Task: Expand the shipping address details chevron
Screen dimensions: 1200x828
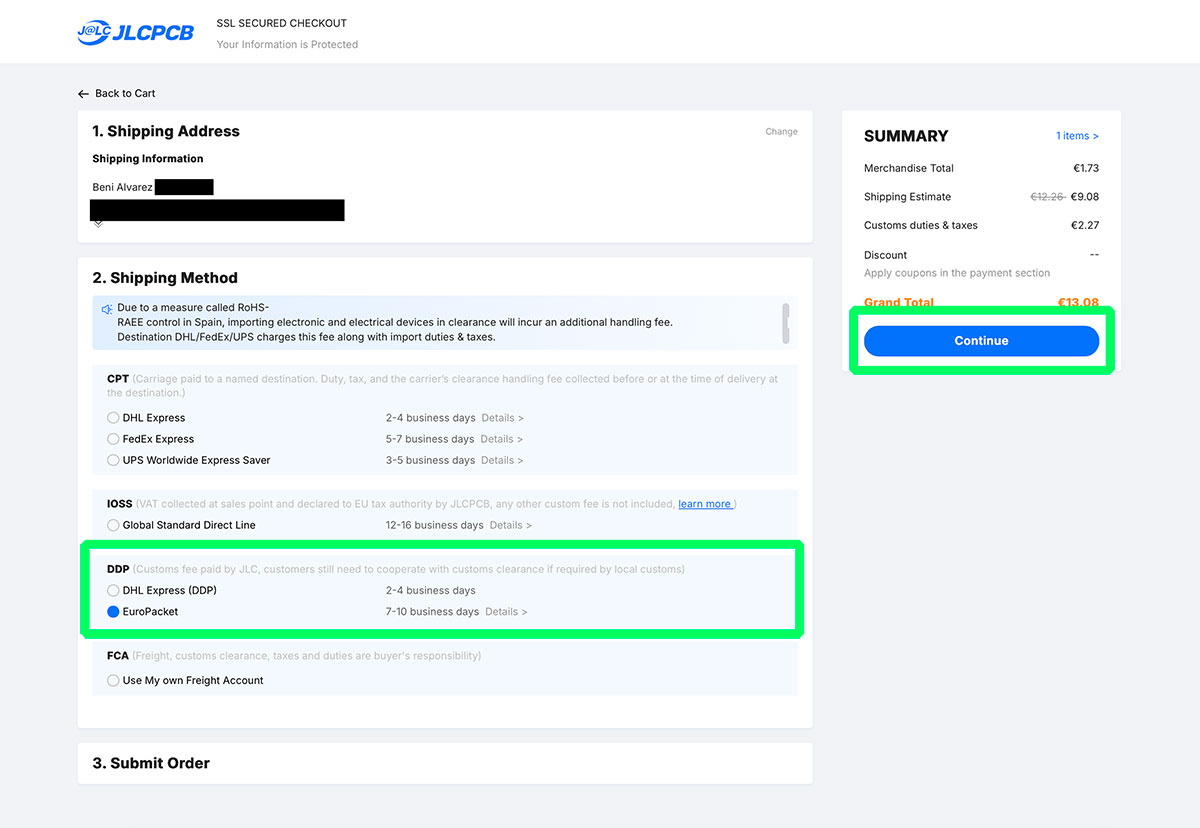Action: click(98, 224)
